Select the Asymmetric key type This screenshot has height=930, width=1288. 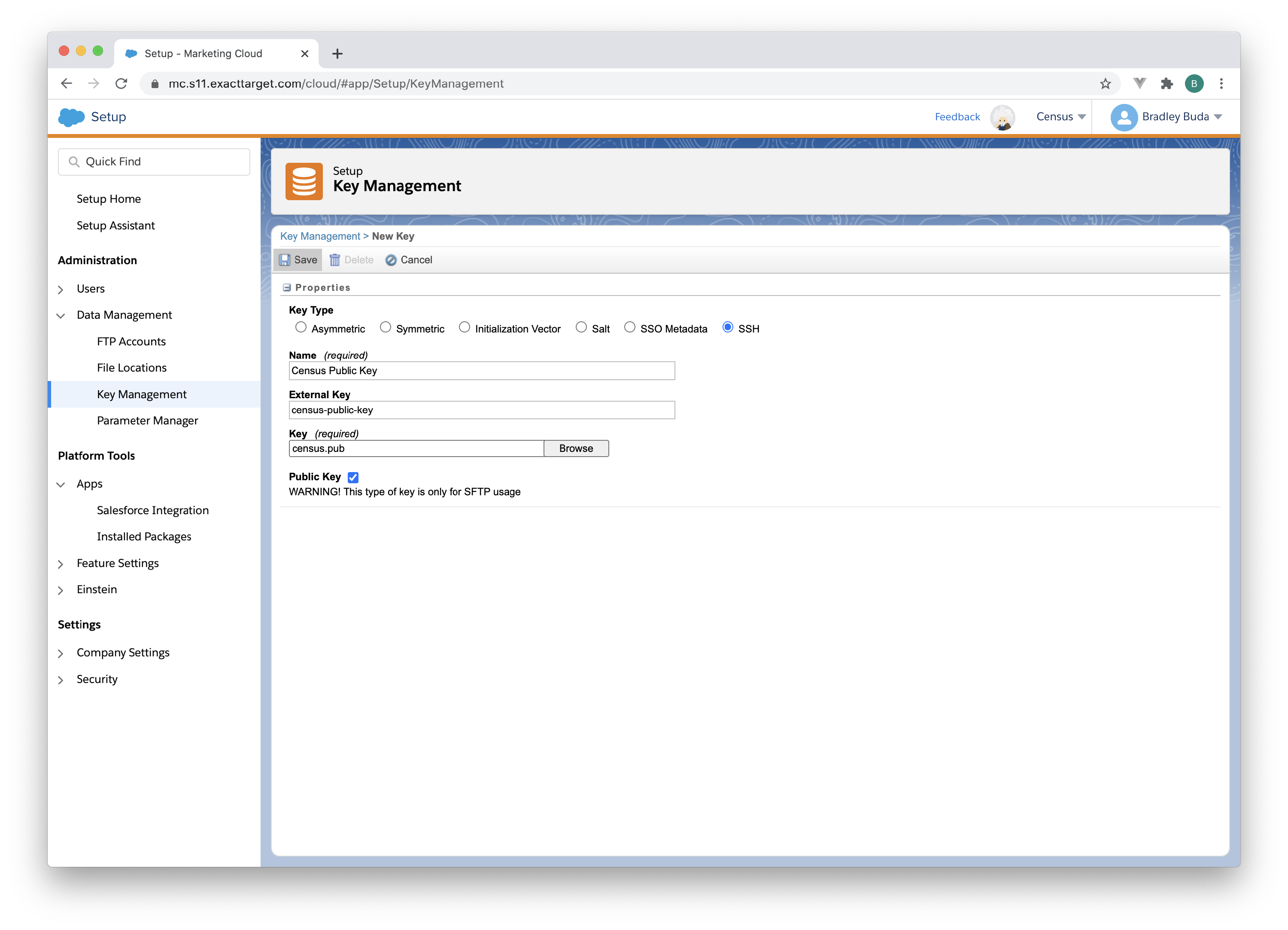coord(301,327)
